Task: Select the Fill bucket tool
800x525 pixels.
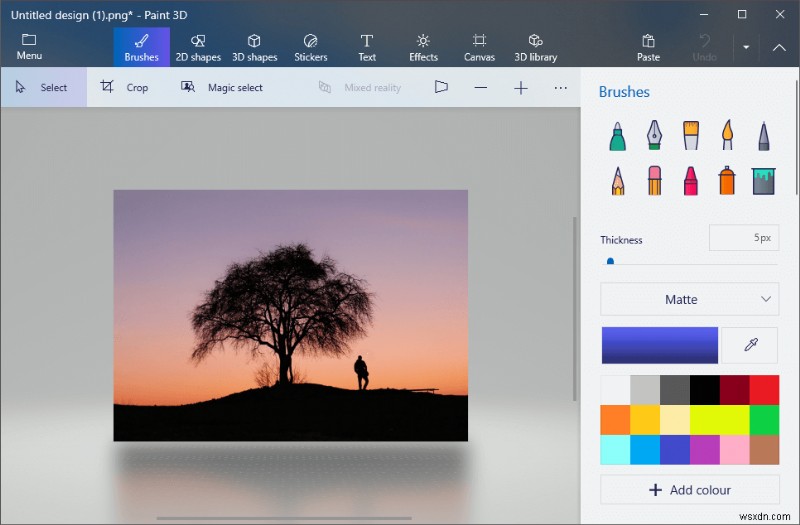Action: [x=763, y=181]
